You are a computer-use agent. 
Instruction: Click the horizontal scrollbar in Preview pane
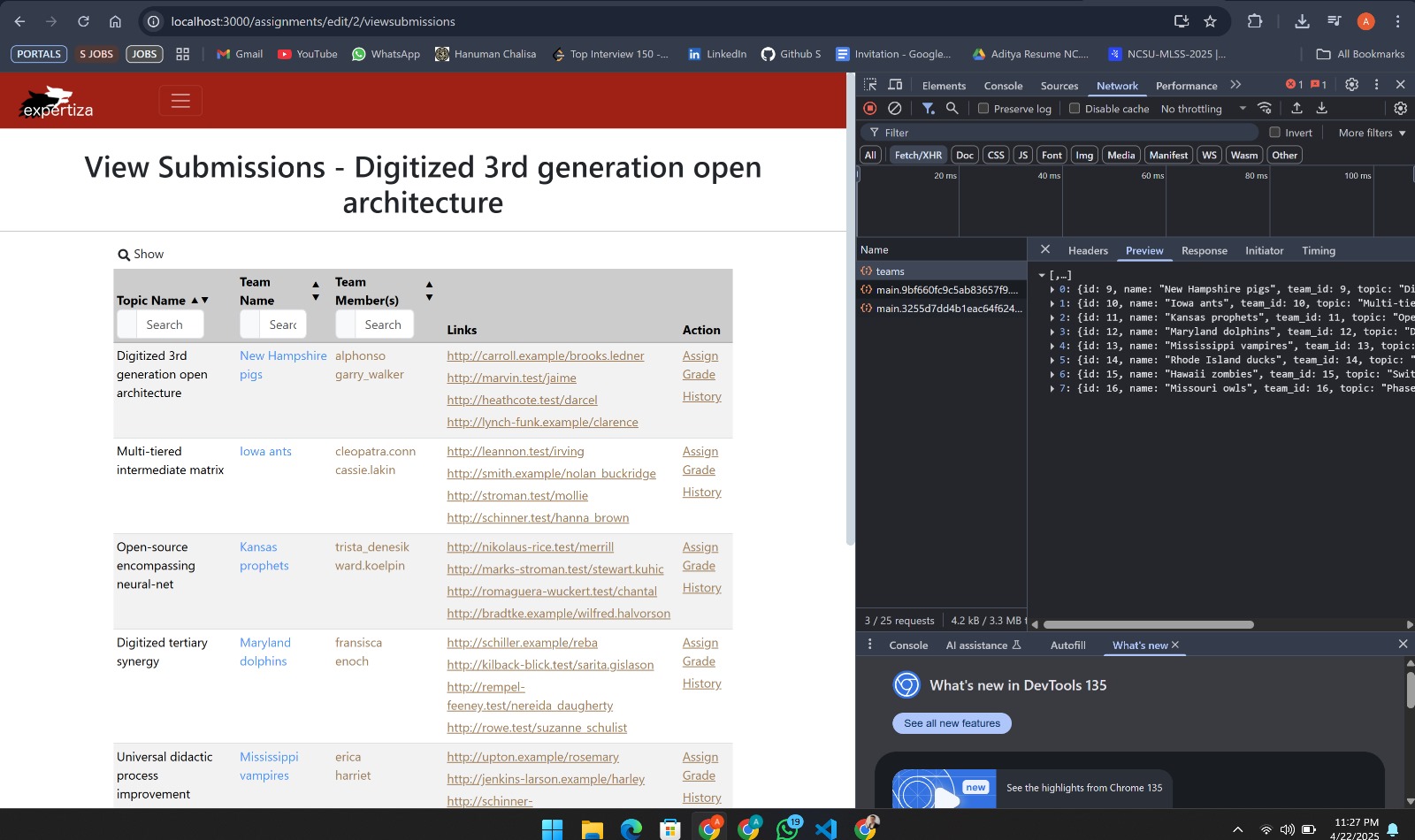pos(1148,624)
